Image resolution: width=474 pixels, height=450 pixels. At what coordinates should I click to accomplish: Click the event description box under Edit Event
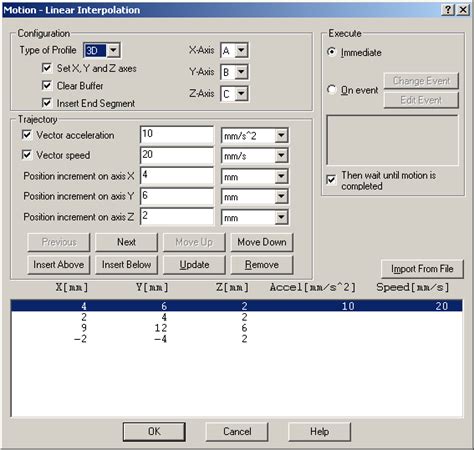coord(392,140)
